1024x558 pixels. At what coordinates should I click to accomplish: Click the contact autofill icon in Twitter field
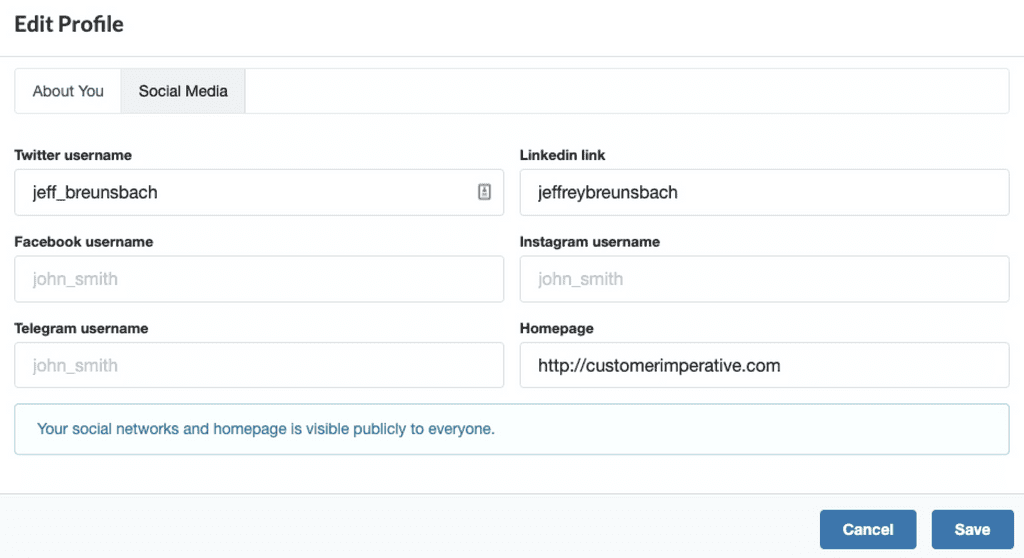484,191
